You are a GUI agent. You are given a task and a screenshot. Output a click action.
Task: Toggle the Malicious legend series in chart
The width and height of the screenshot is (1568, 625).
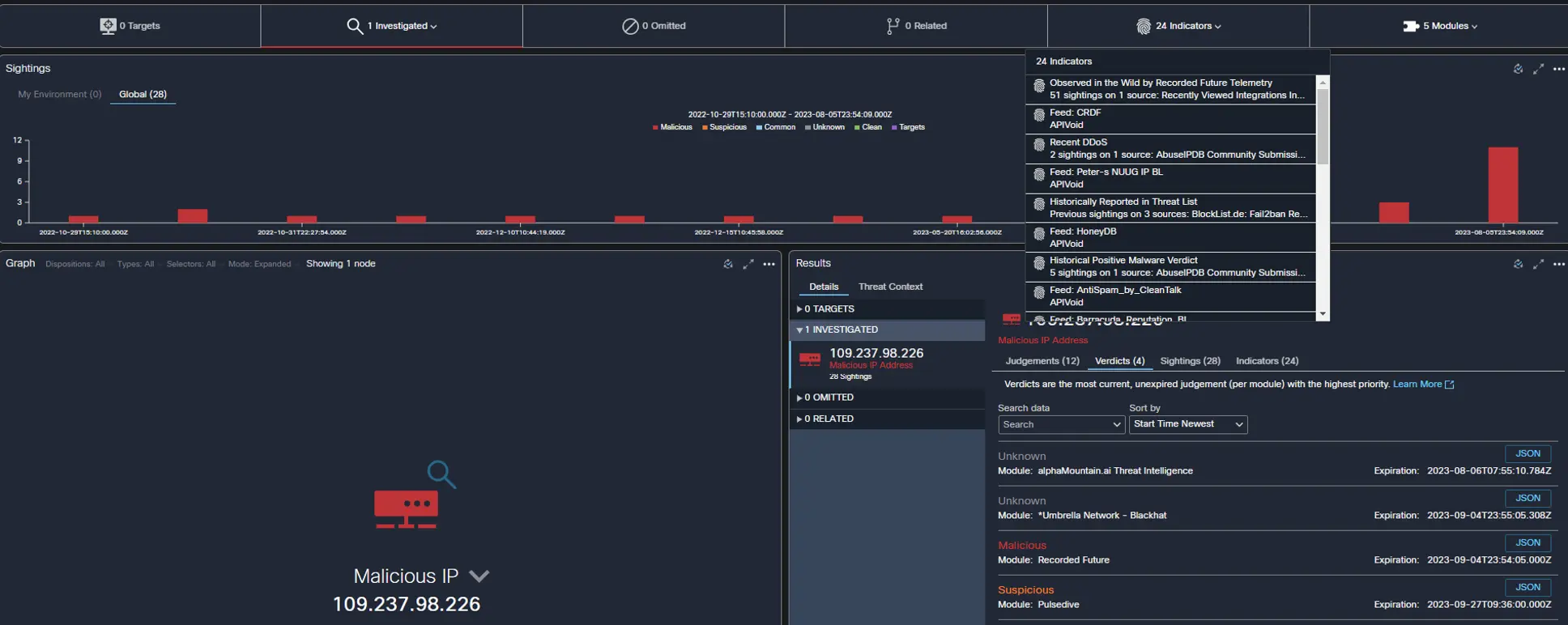(x=672, y=127)
